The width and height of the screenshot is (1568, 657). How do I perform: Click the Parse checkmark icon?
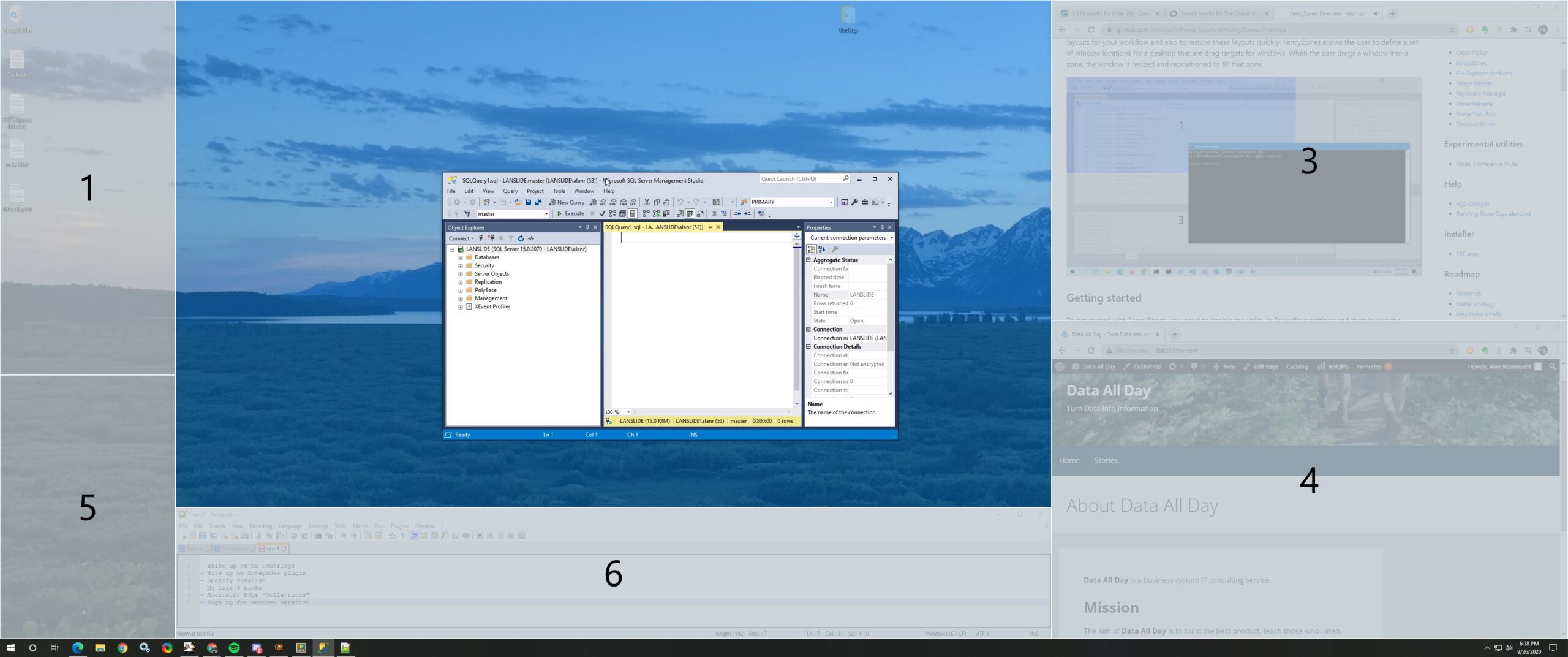(602, 213)
